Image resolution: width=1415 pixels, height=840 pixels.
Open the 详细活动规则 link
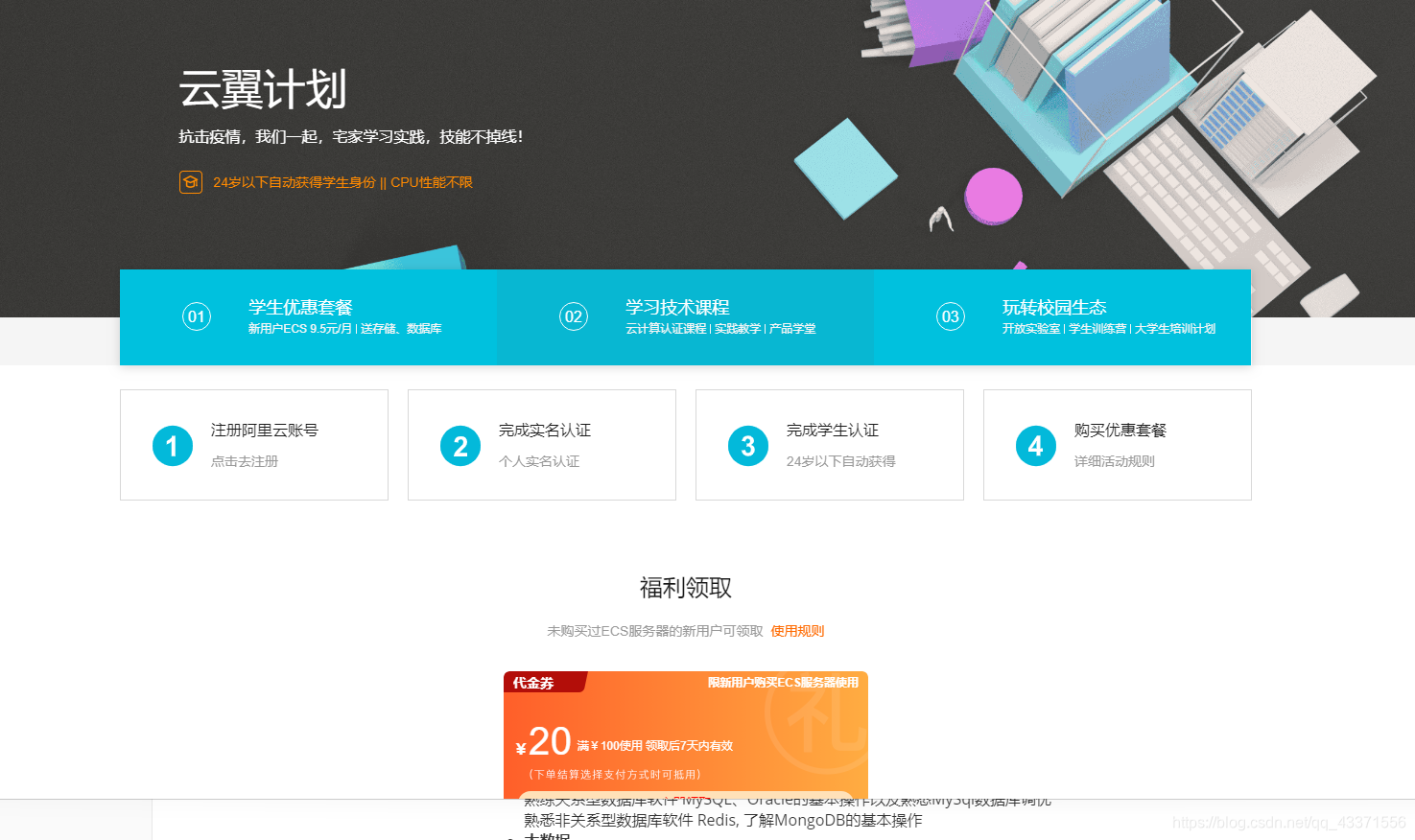1115,461
